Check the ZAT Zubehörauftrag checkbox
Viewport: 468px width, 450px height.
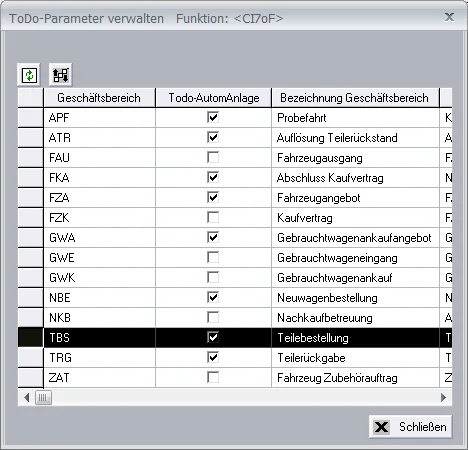[x=213, y=377]
